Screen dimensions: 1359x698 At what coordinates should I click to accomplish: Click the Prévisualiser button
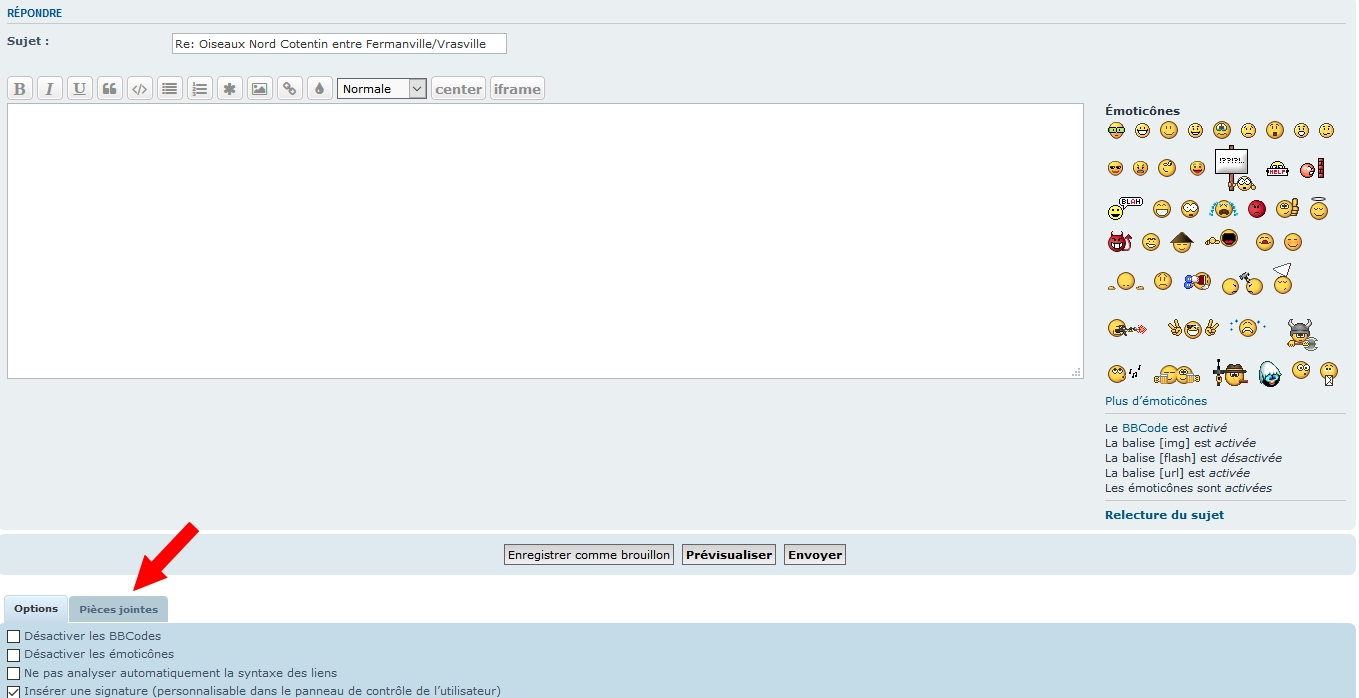click(x=729, y=555)
